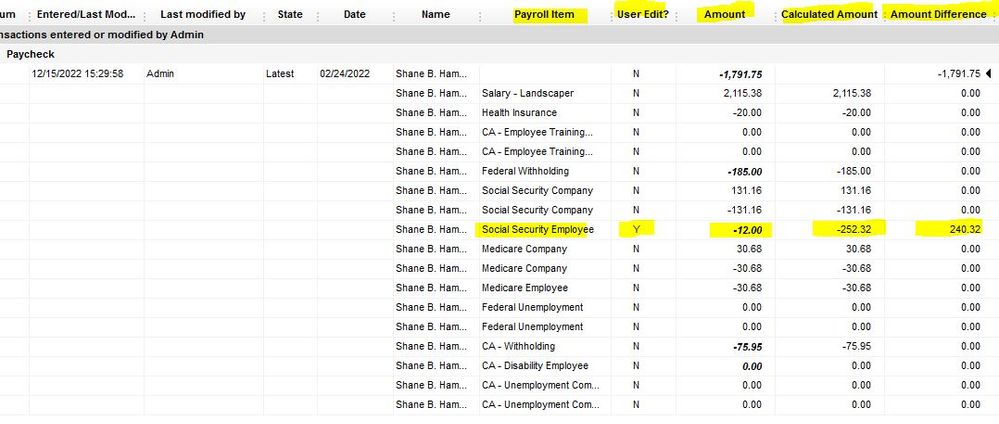Select the Amount column header
This screenshot has width=999, height=424.
(724, 14)
